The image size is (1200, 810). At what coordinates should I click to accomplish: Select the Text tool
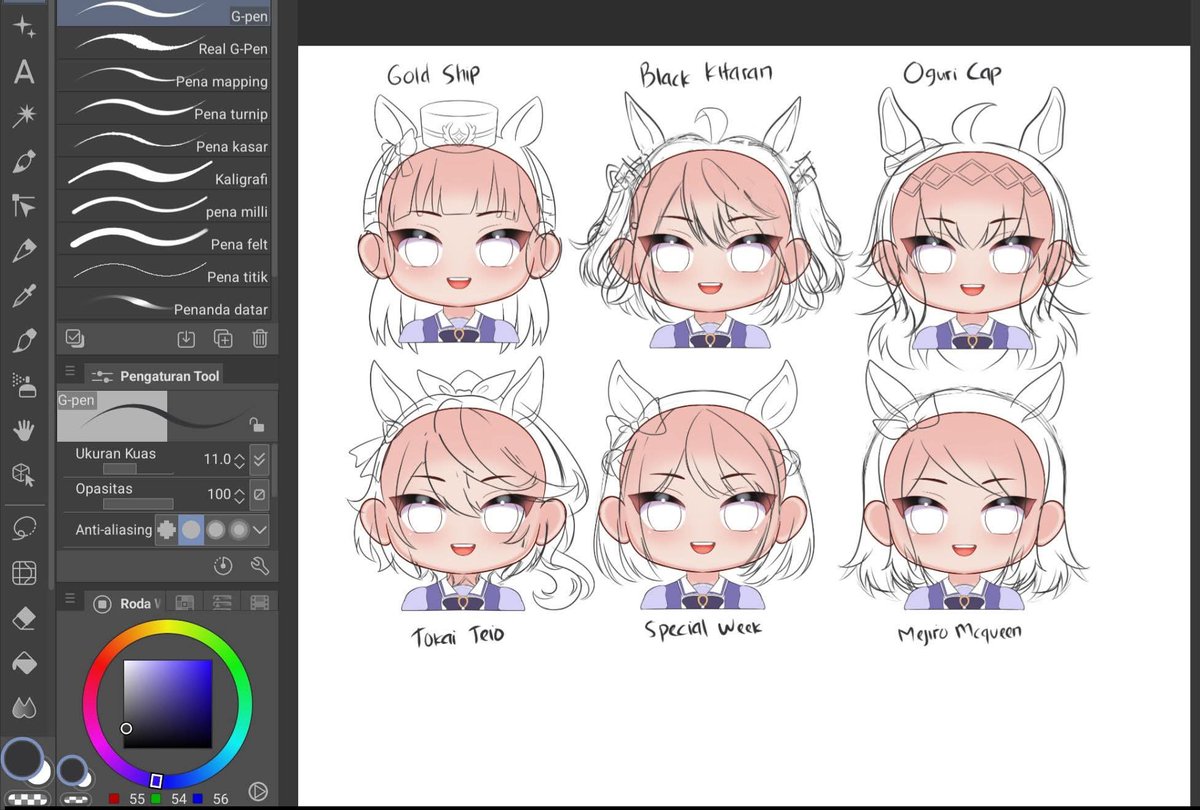pyautogui.click(x=24, y=72)
